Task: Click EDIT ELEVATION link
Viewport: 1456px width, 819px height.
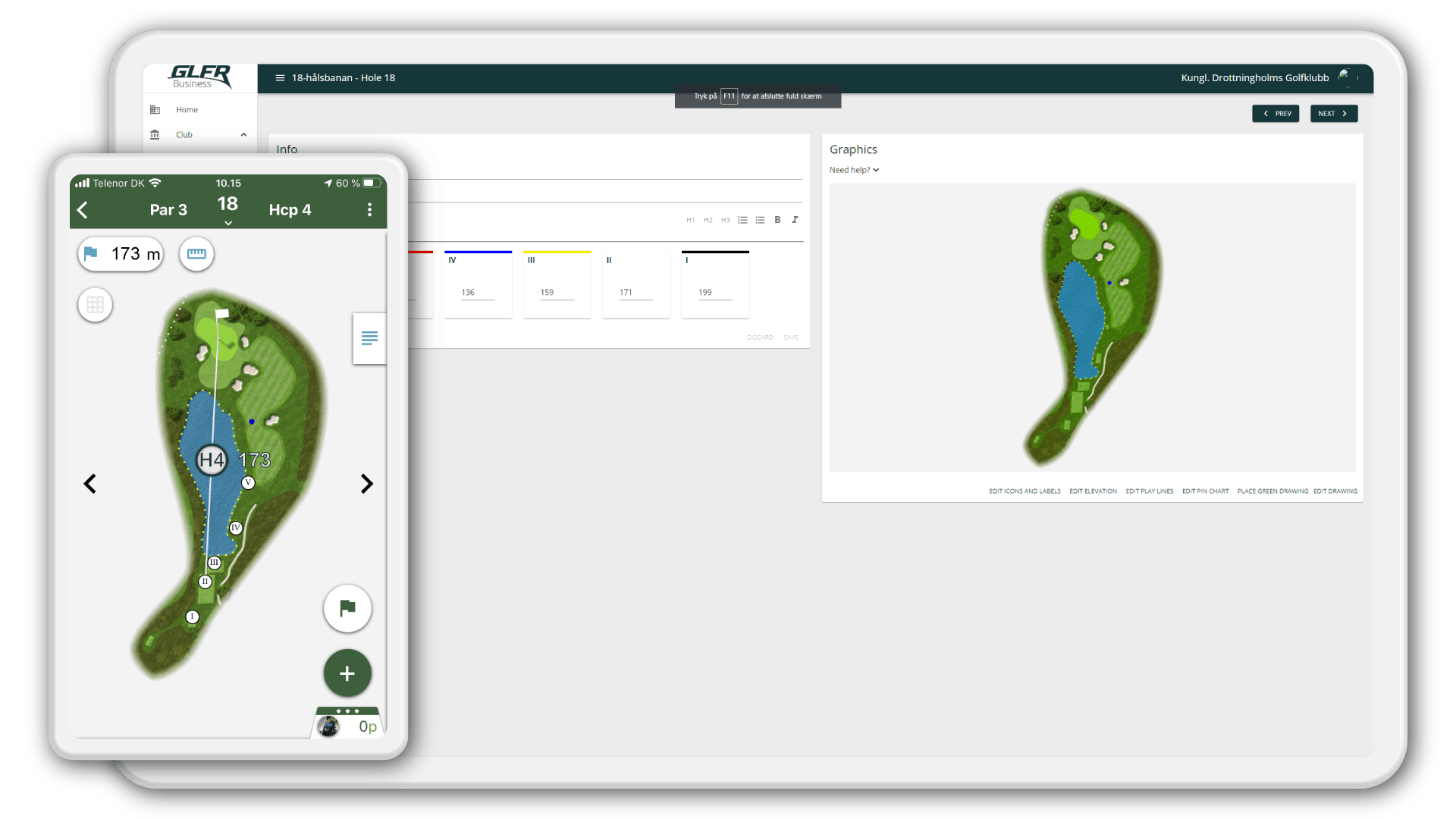Action: pyautogui.click(x=1093, y=491)
